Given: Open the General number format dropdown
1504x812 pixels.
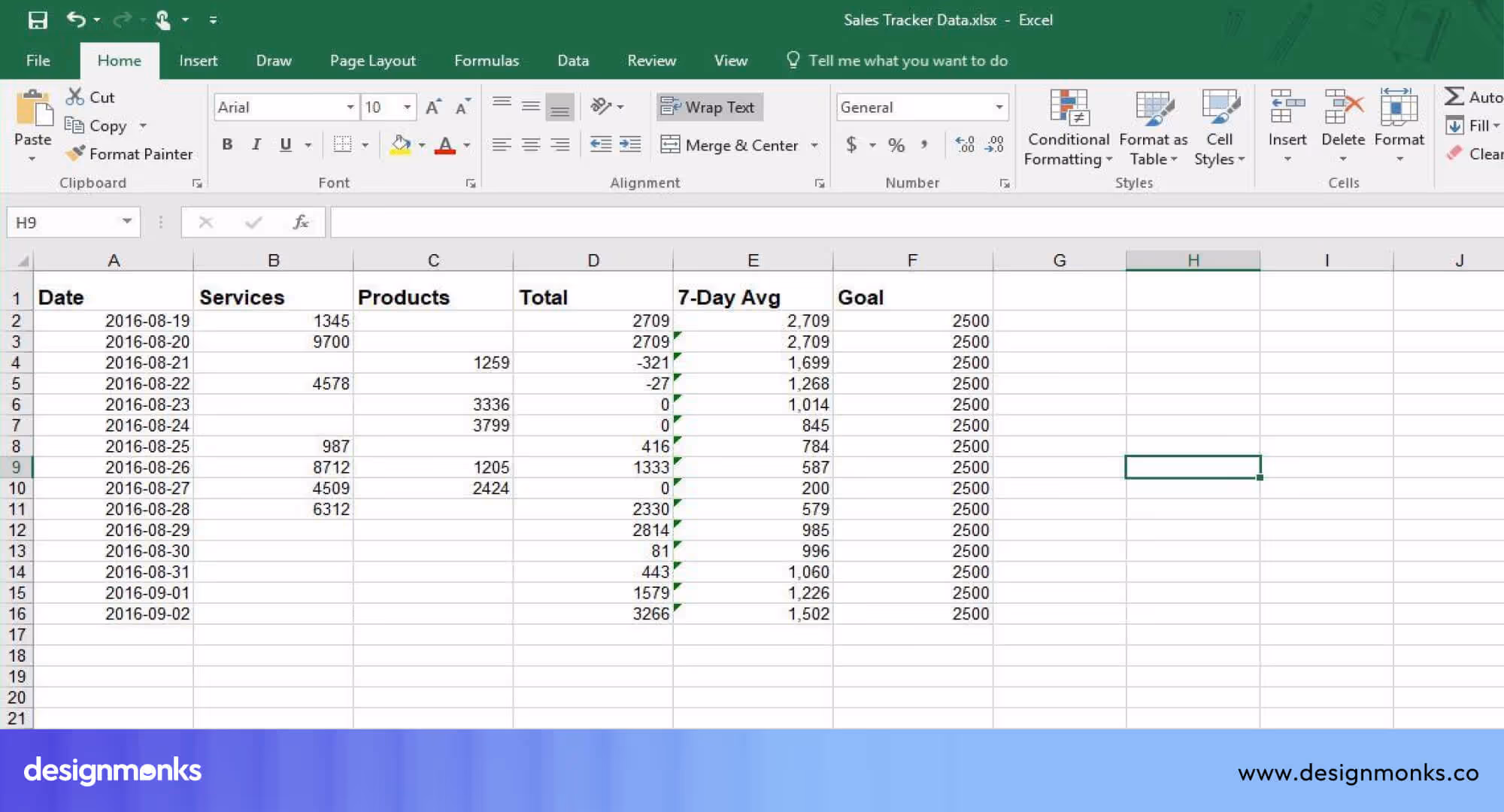Looking at the screenshot, I should click(x=999, y=107).
